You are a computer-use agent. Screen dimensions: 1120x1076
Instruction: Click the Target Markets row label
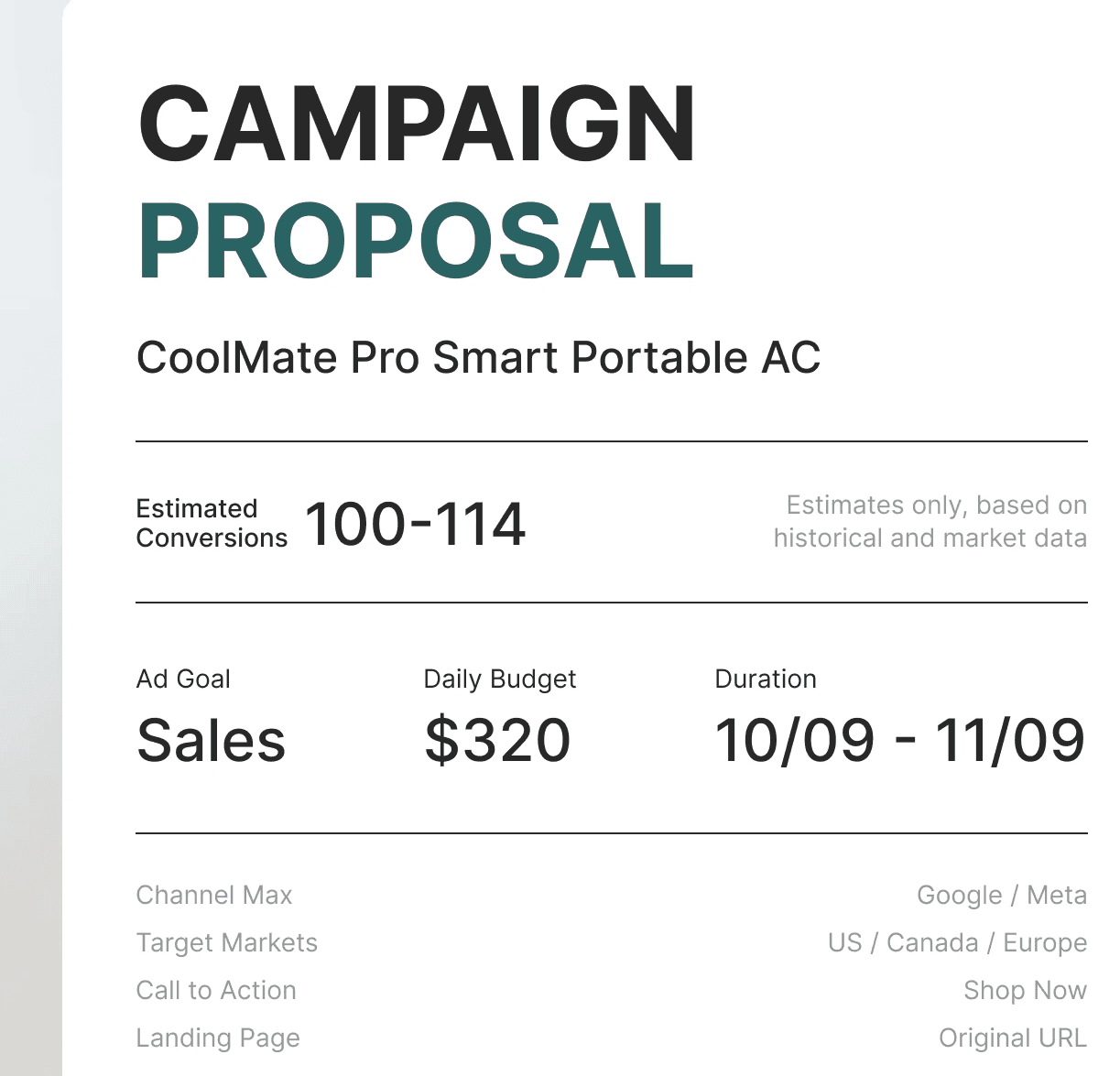[x=227, y=942]
